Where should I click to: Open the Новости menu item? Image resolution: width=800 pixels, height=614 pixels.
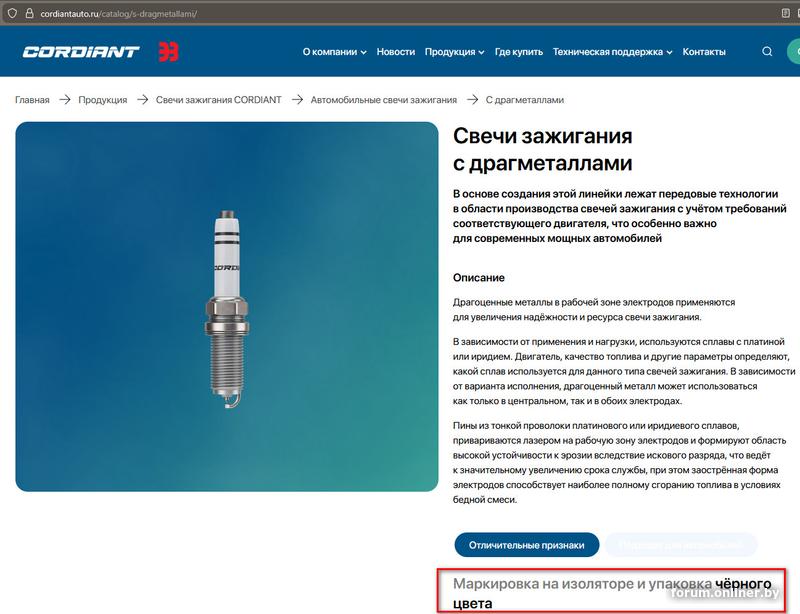click(395, 52)
